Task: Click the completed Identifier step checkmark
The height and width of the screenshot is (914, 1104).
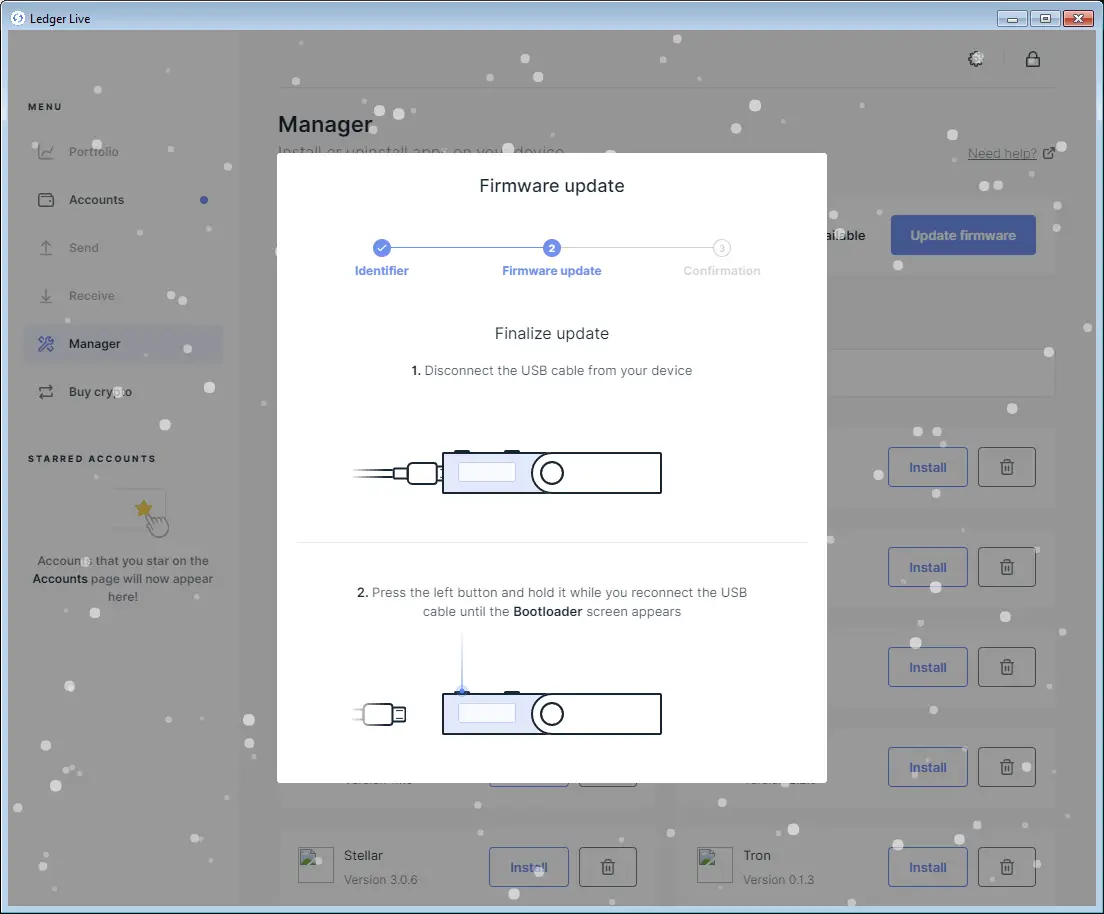Action: tap(382, 248)
